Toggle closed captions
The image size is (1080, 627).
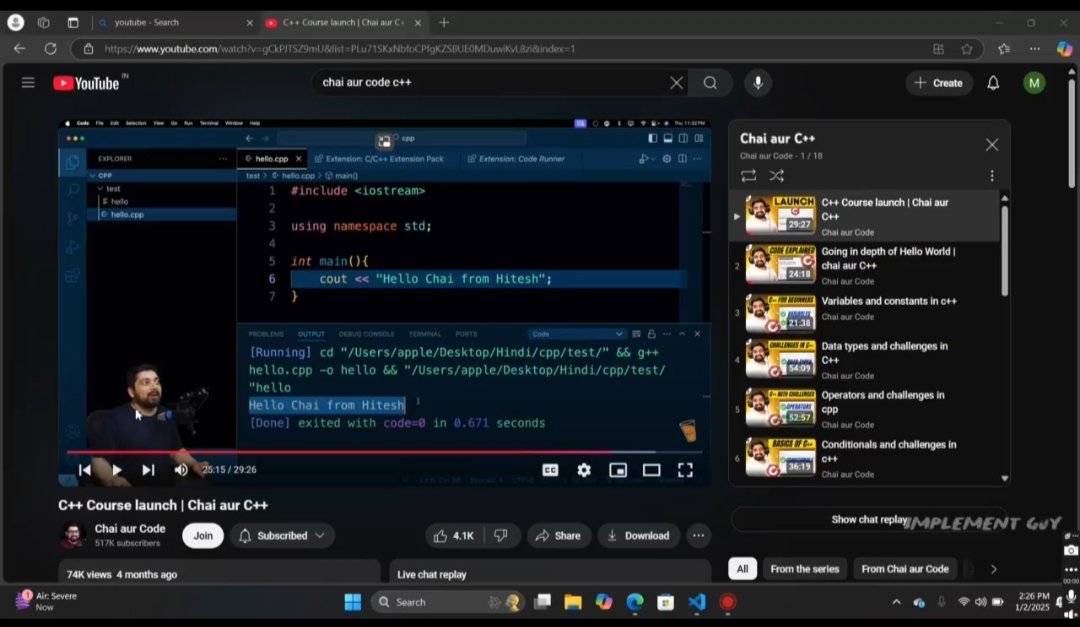click(x=550, y=470)
